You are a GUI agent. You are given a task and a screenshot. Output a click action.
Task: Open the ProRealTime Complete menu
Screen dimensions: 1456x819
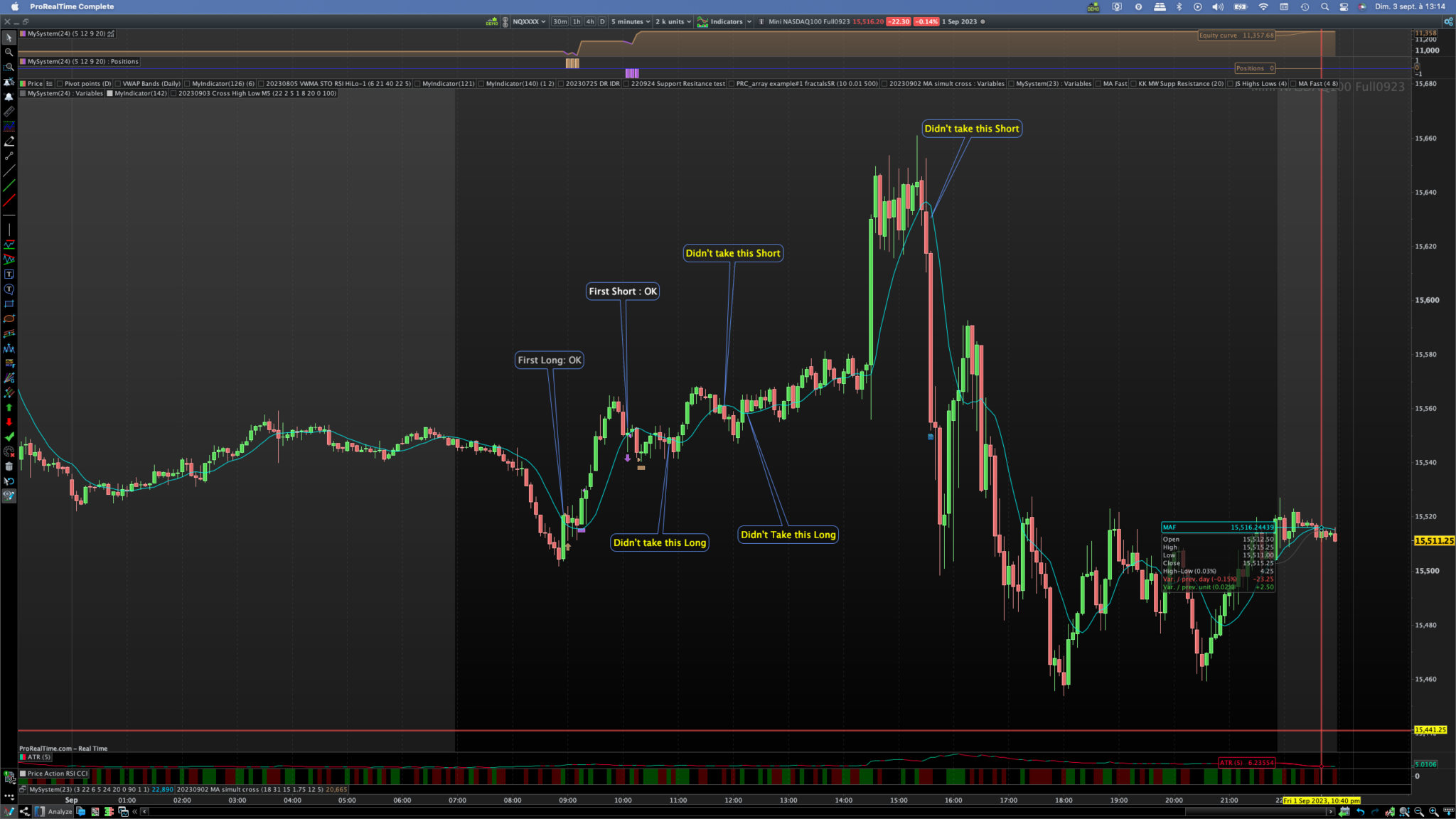(72, 6)
